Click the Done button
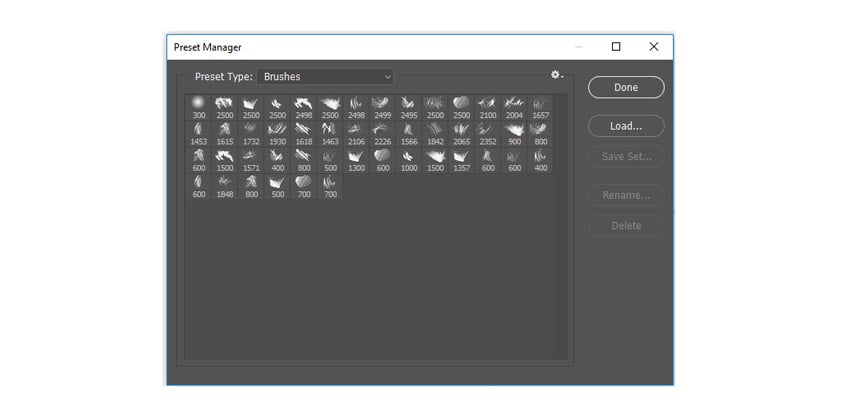 click(x=626, y=87)
